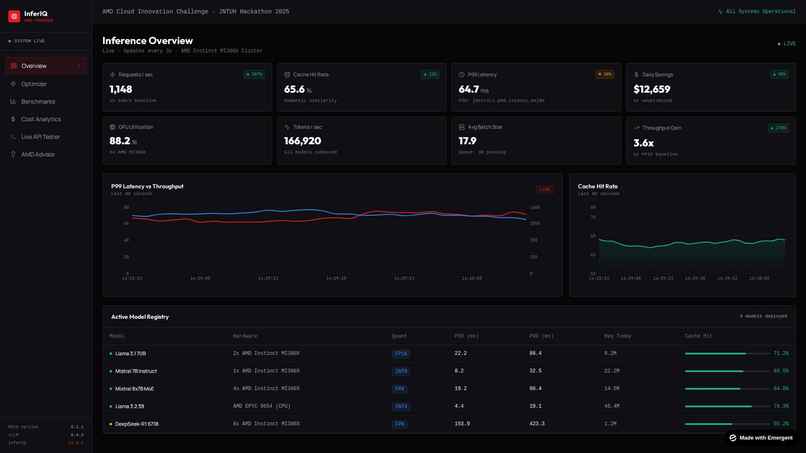Click the green cache hit rate area chart
Image resolution: width=806 pixels, height=453 pixels.
(x=692, y=251)
